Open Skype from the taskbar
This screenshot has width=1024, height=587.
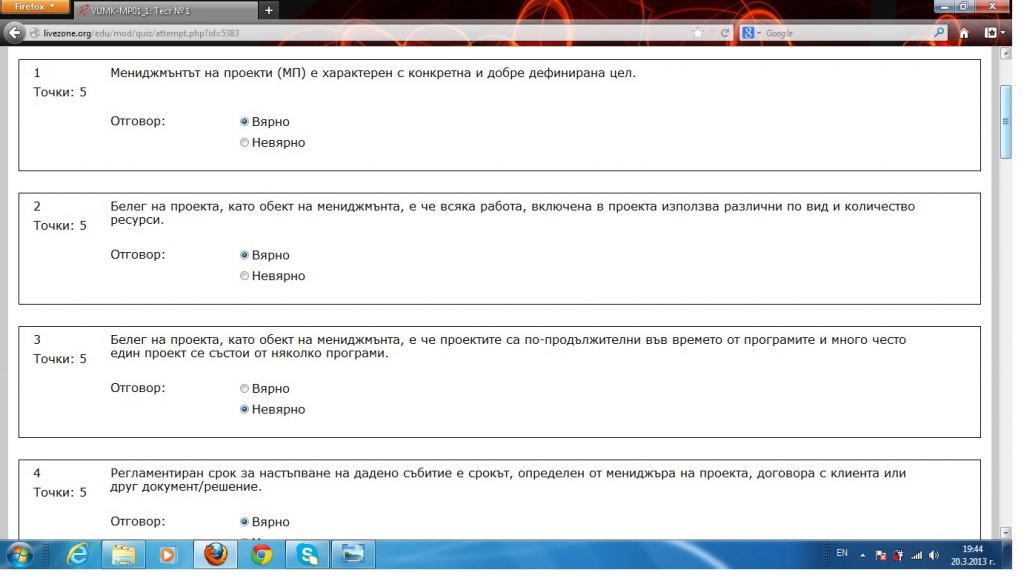[x=307, y=555]
